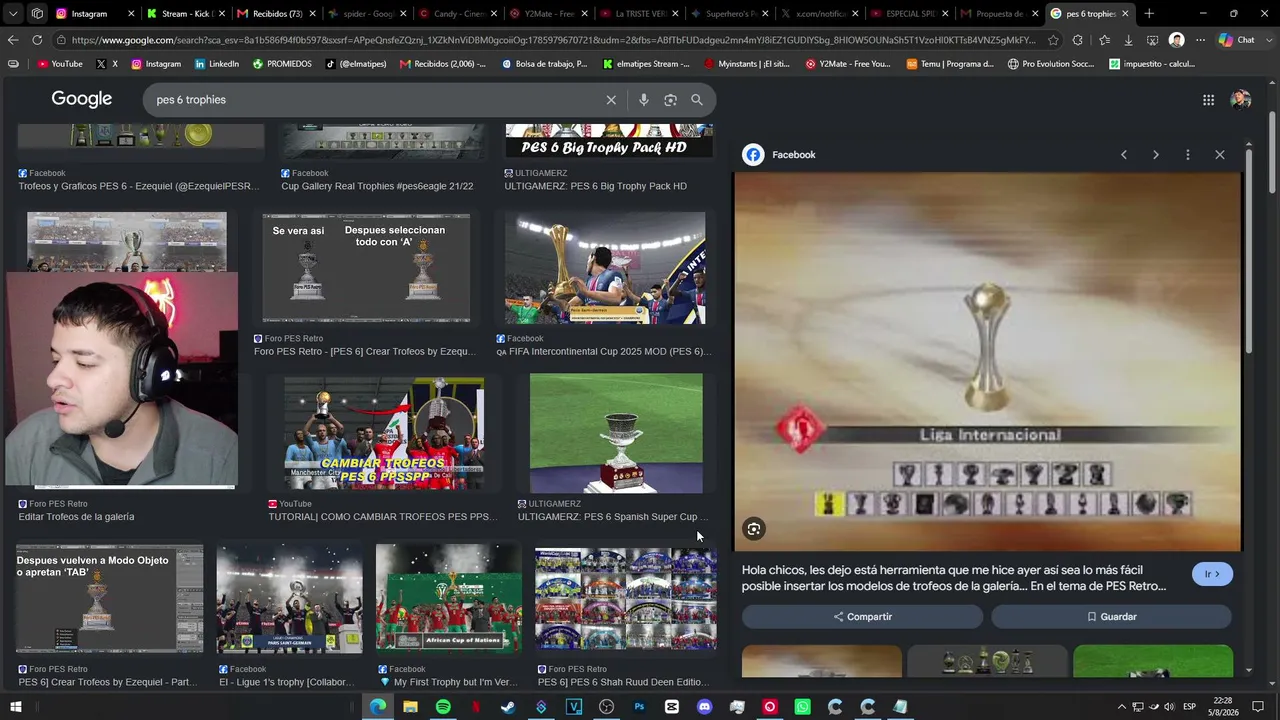This screenshot has width=1280, height=720.
Task: Close the image preview panel
Action: point(1220,155)
